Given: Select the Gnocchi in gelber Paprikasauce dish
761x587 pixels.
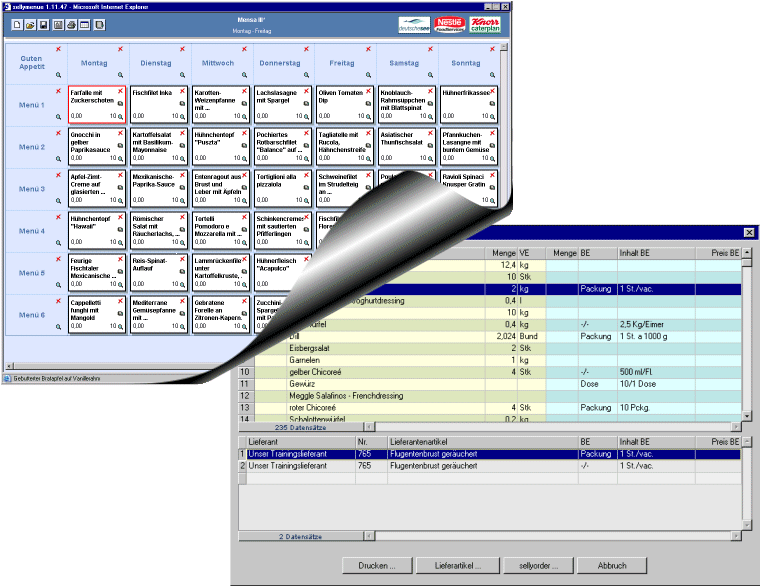Looking at the screenshot, I should (97, 147).
